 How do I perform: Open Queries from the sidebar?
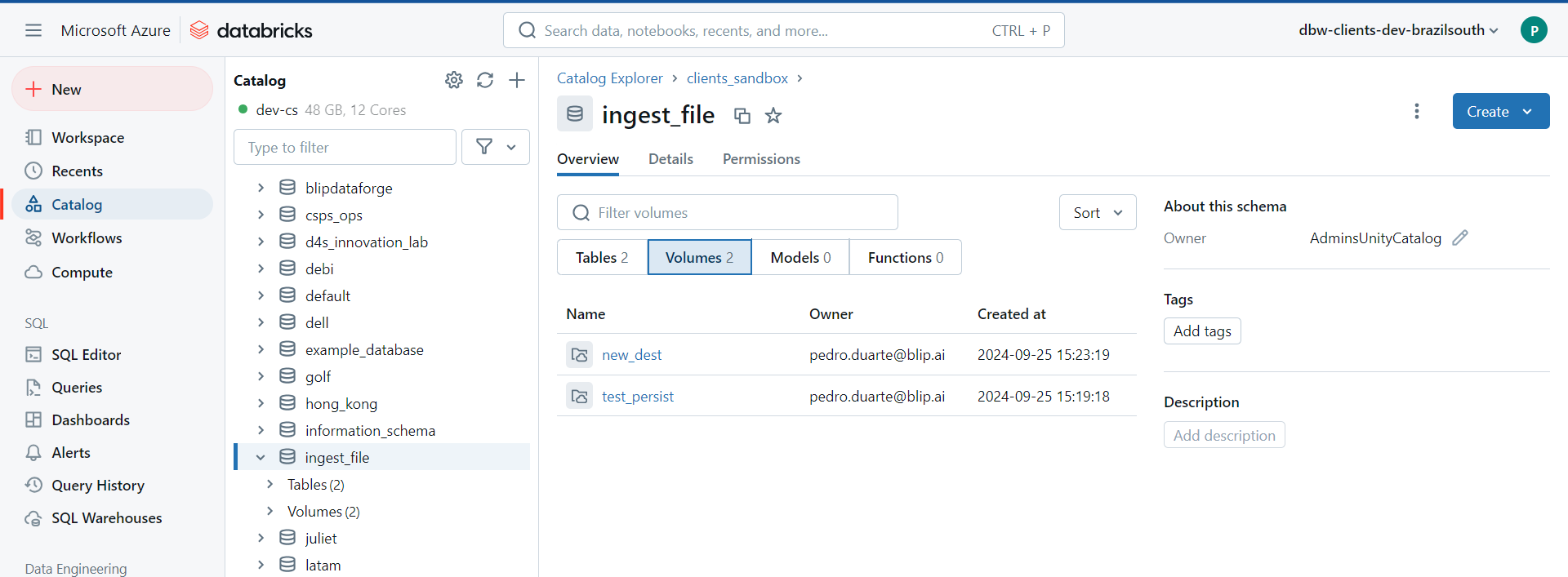(112, 387)
